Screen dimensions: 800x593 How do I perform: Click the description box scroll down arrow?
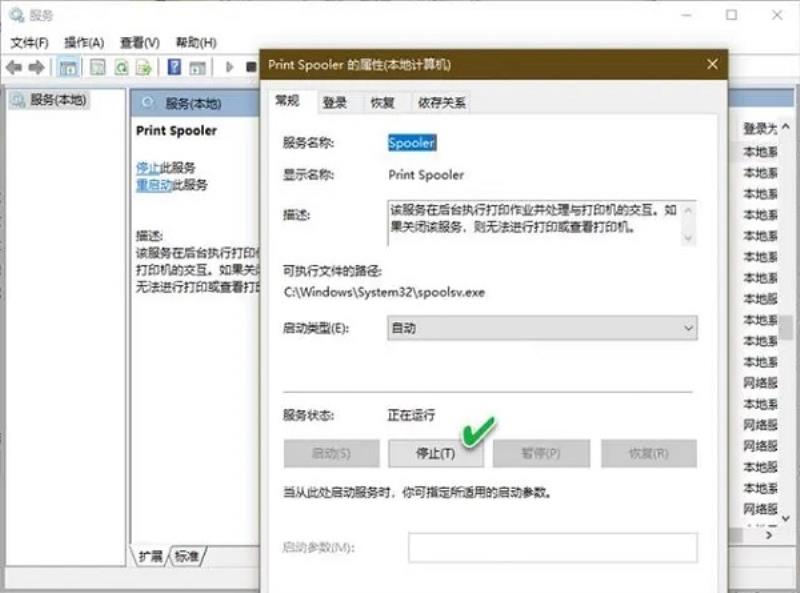pyautogui.click(x=688, y=238)
